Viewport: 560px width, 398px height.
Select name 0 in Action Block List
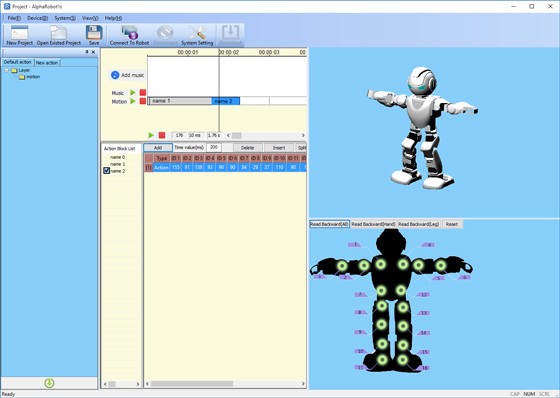(118, 157)
